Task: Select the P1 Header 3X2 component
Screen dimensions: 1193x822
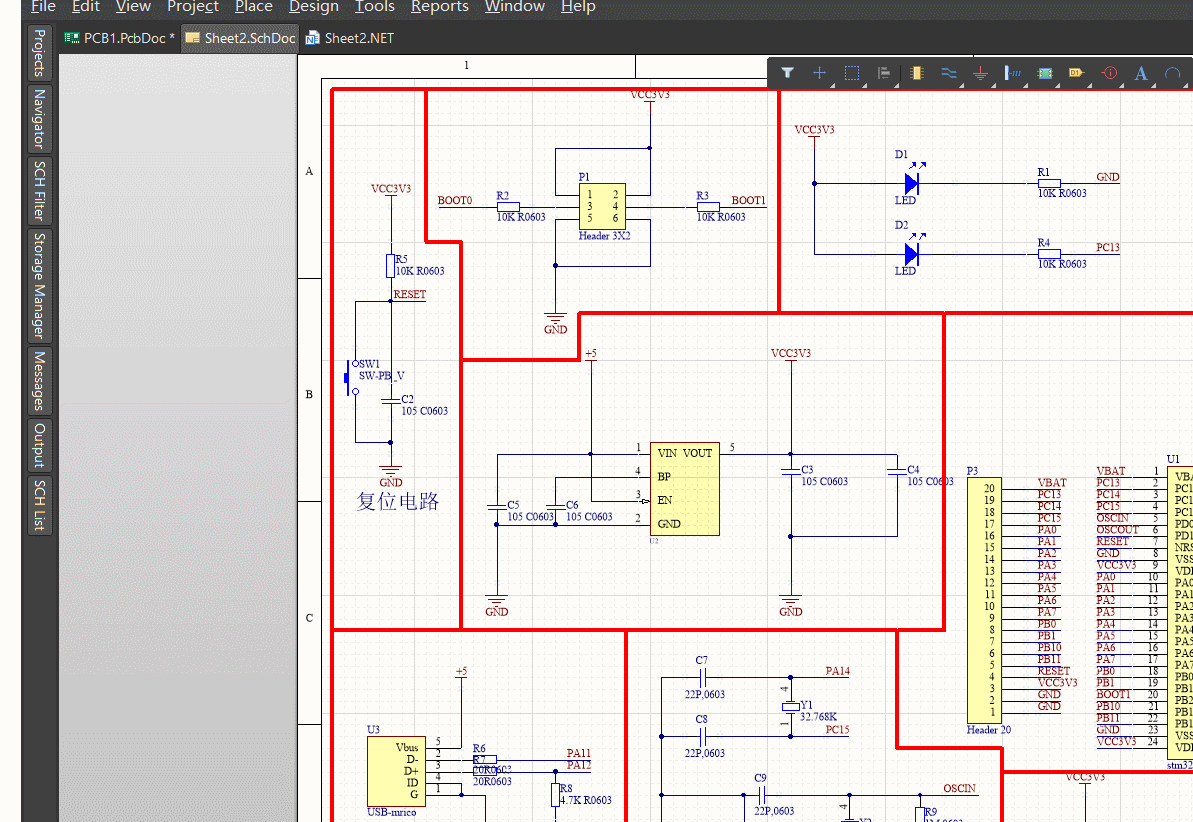Action: 603,206
